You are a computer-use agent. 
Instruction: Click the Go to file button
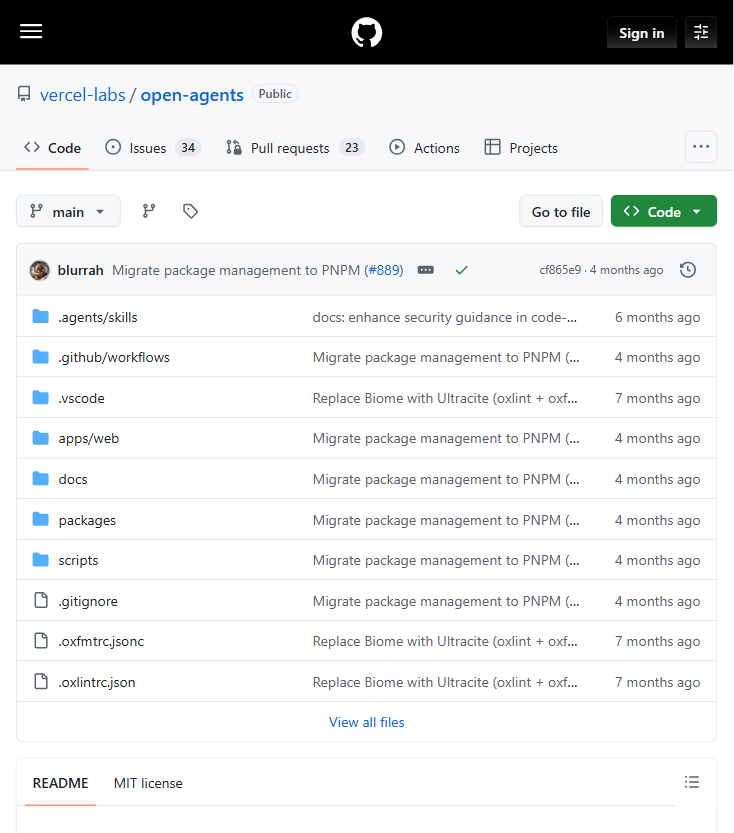coord(561,211)
